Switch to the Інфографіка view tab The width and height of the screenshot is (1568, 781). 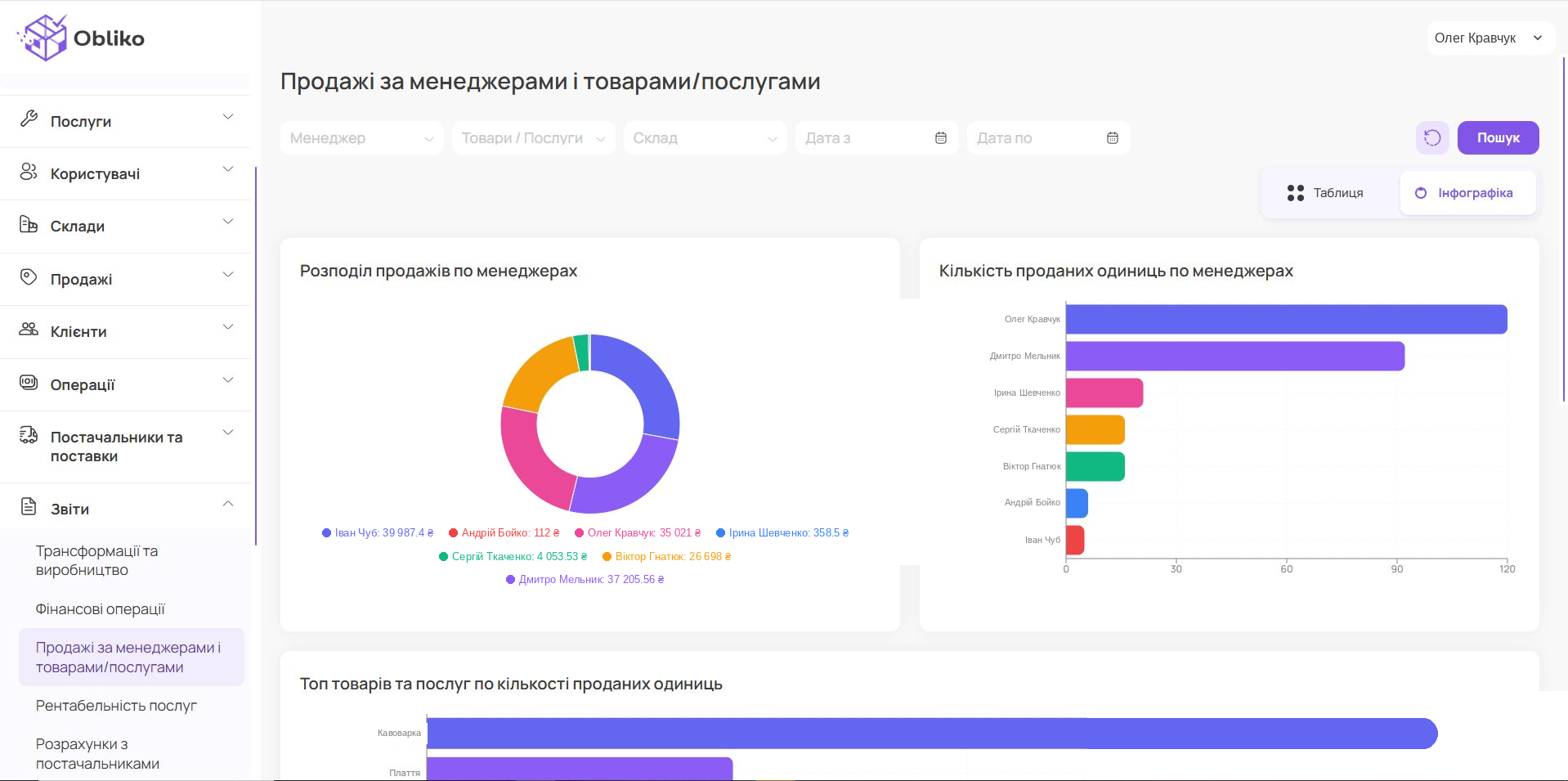[x=1468, y=193]
